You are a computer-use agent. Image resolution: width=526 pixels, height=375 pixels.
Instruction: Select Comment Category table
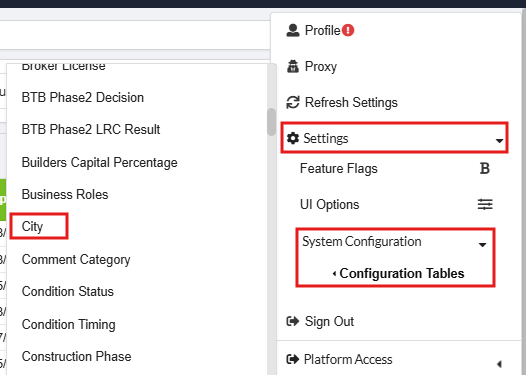point(76,260)
